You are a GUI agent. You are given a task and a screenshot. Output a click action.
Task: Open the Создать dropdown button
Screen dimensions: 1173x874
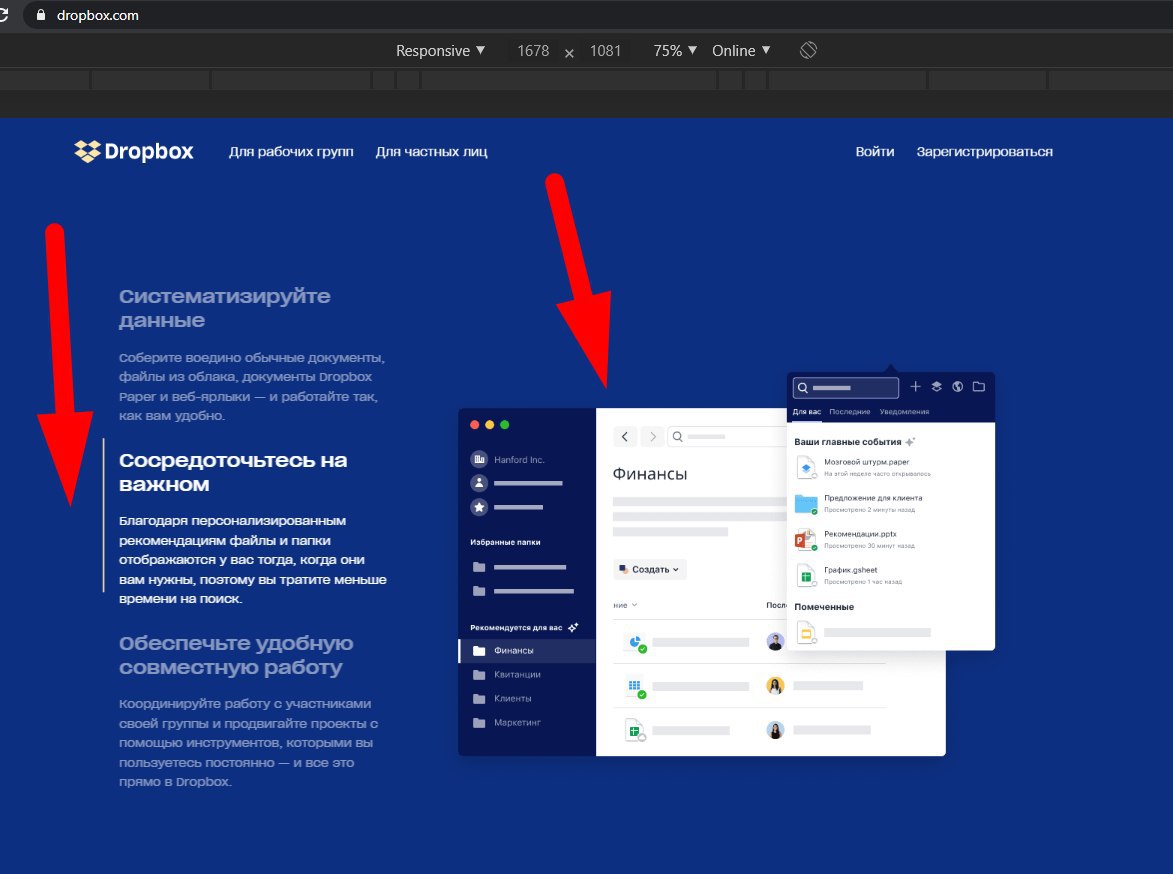[649, 569]
